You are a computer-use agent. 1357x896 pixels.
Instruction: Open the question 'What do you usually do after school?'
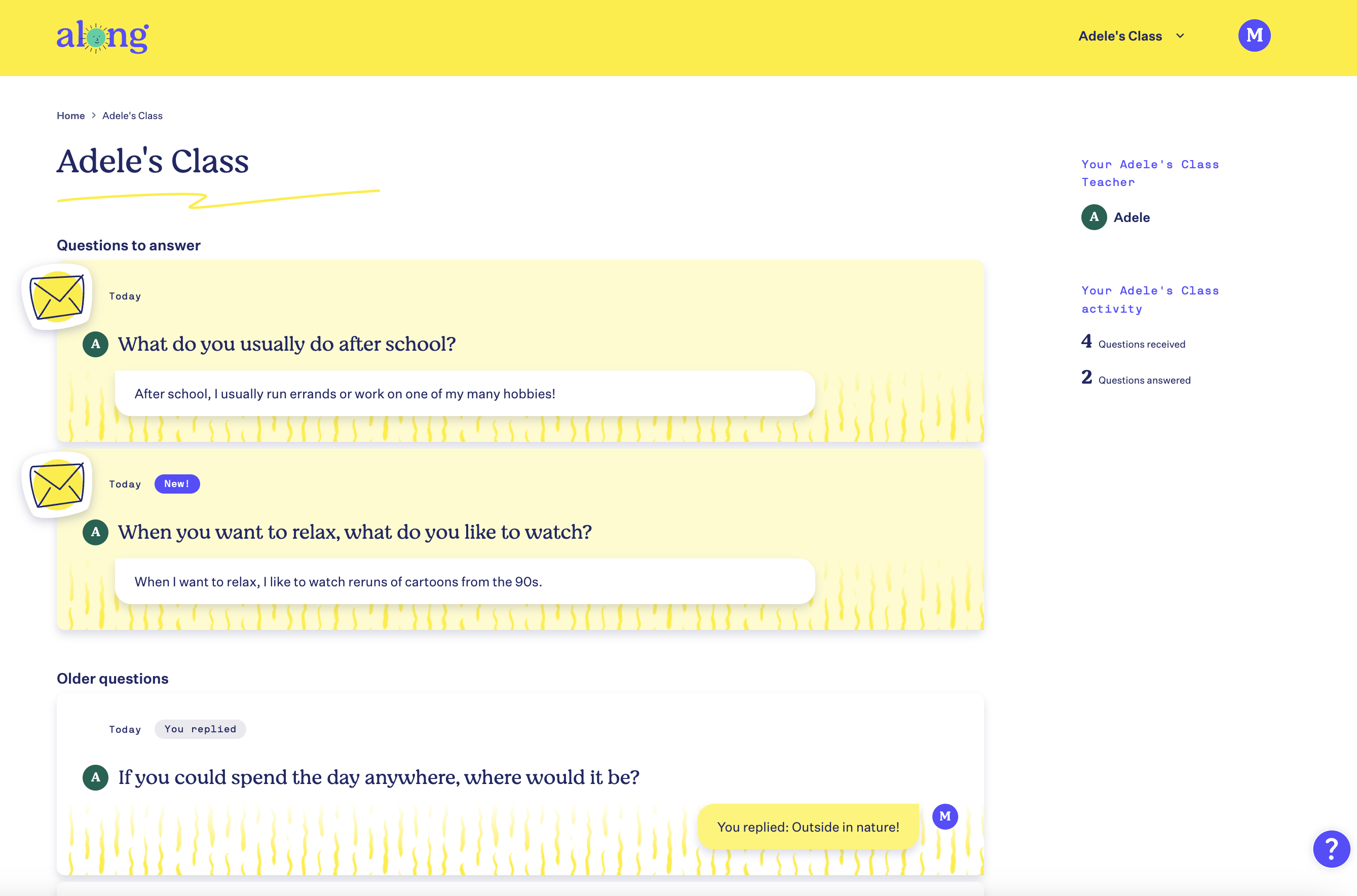pos(287,344)
